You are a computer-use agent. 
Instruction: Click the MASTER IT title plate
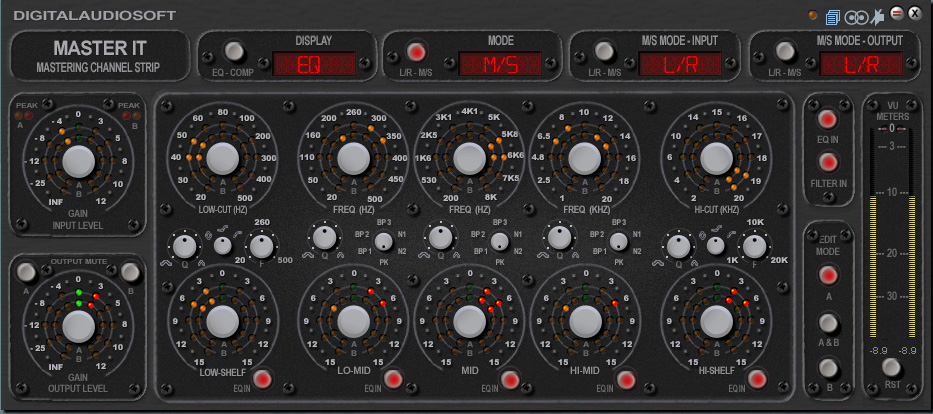[x=99, y=56]
